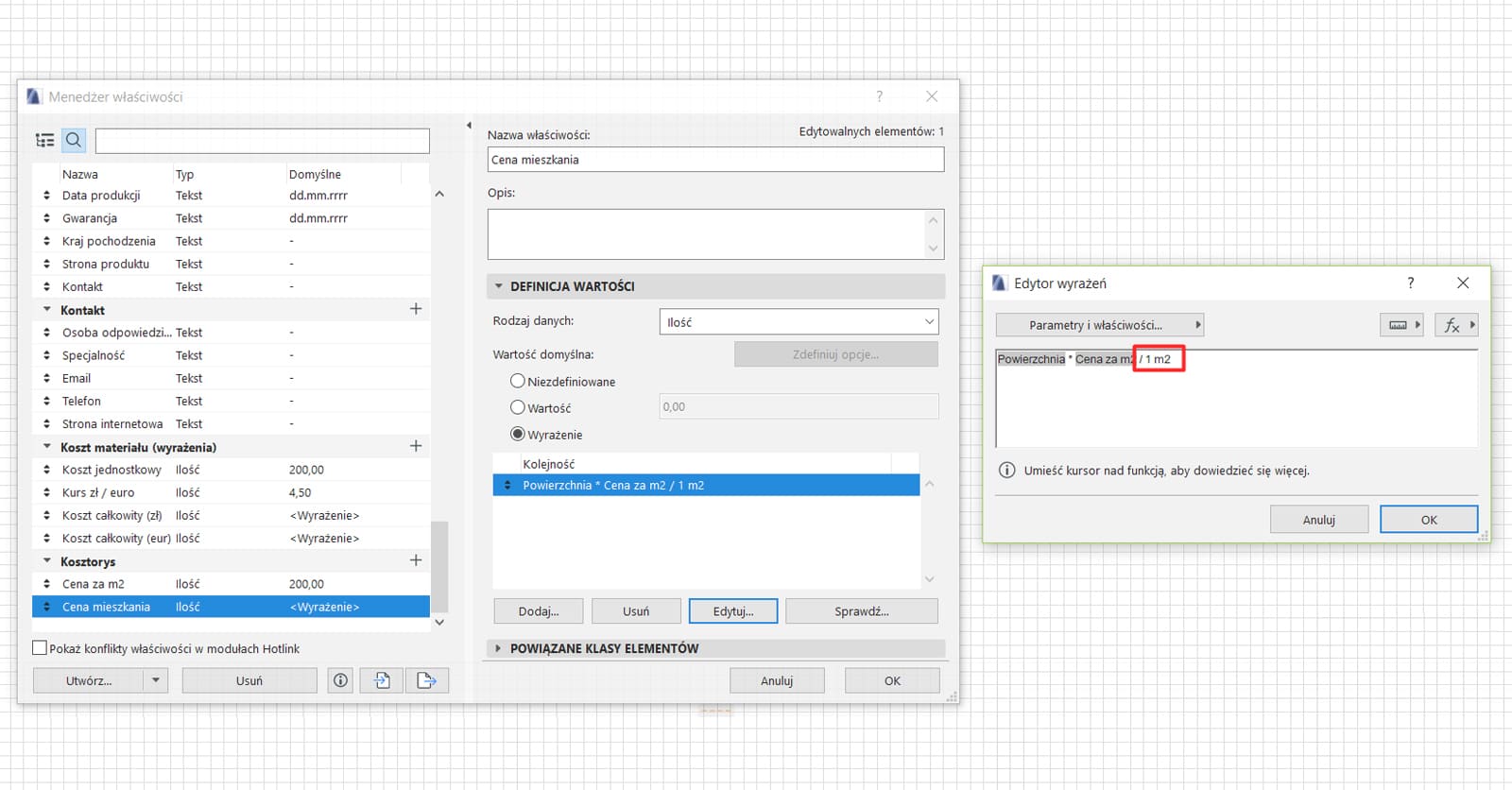Click the drag handle of Data produkcji
The image size is (1512, 790).
[46, 196]
